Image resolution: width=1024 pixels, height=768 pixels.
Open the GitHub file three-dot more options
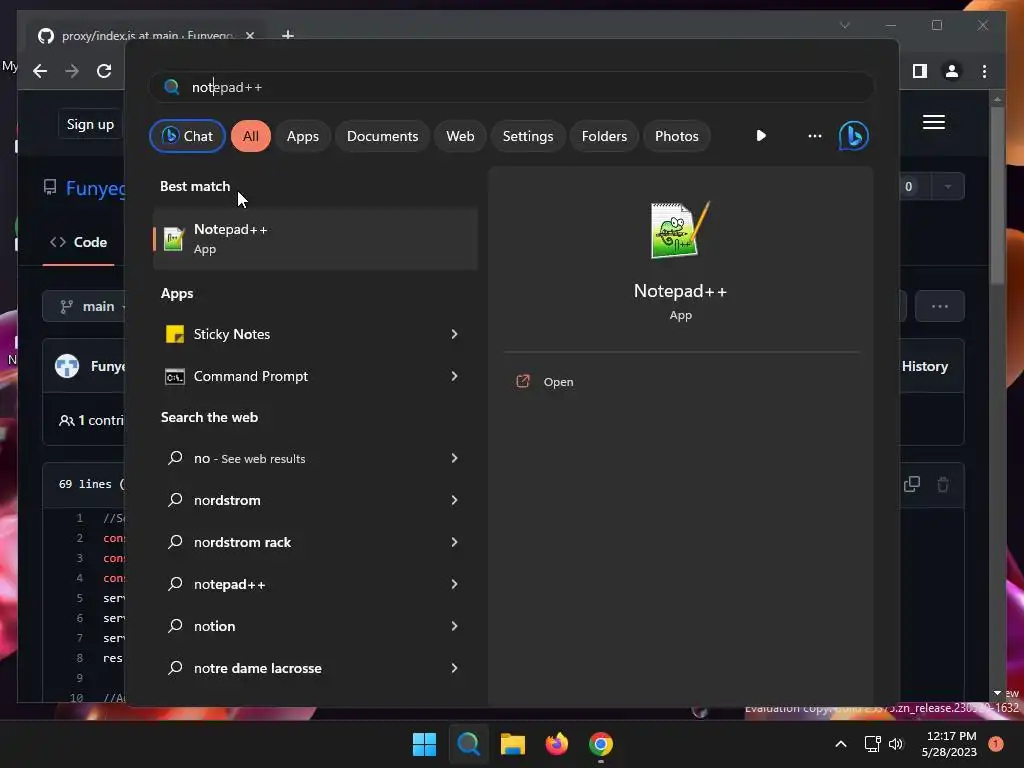click(940, 306)
